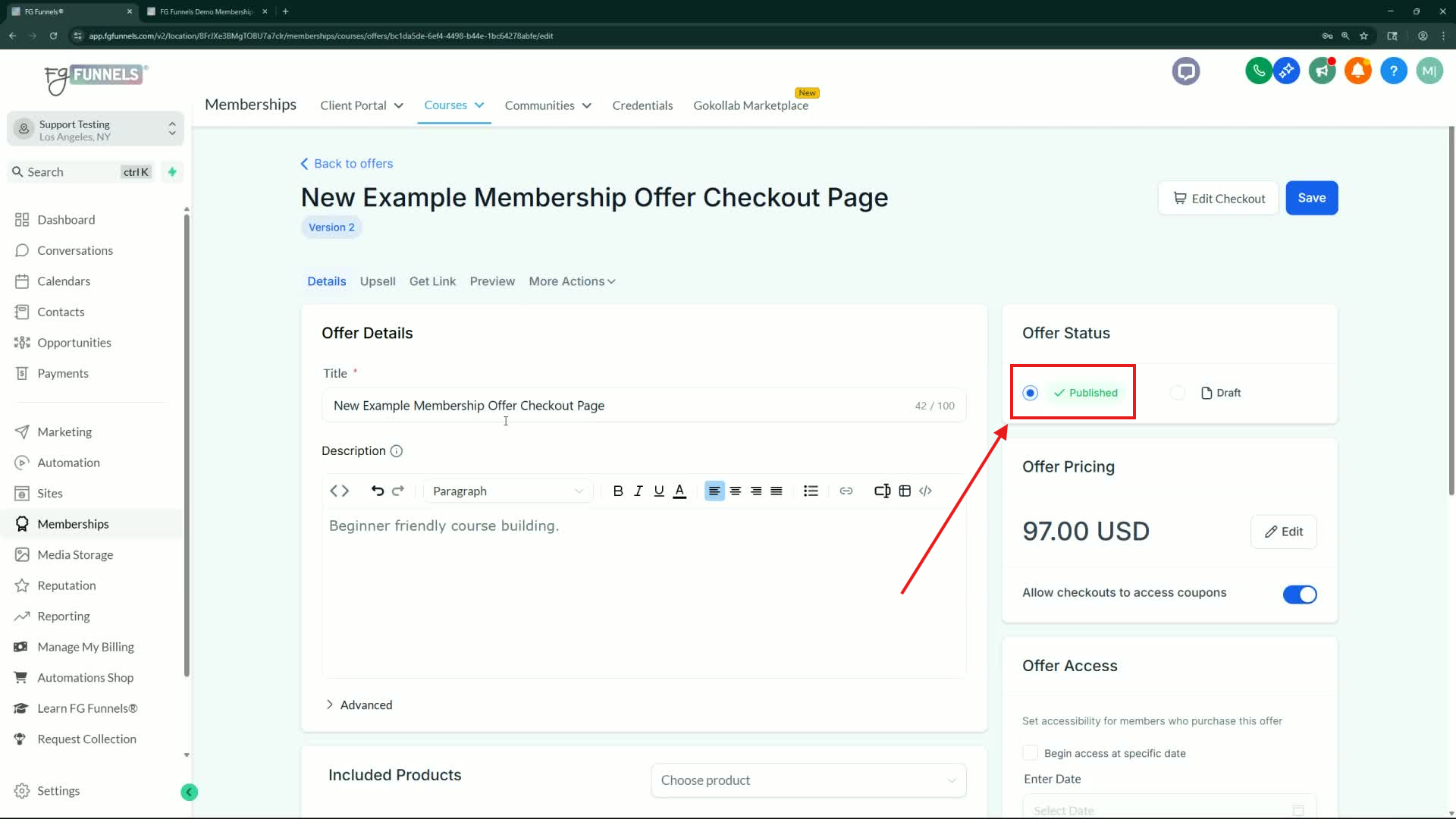Align description text left
This screenshot has width=1456, height=819.
click(714, 491)
